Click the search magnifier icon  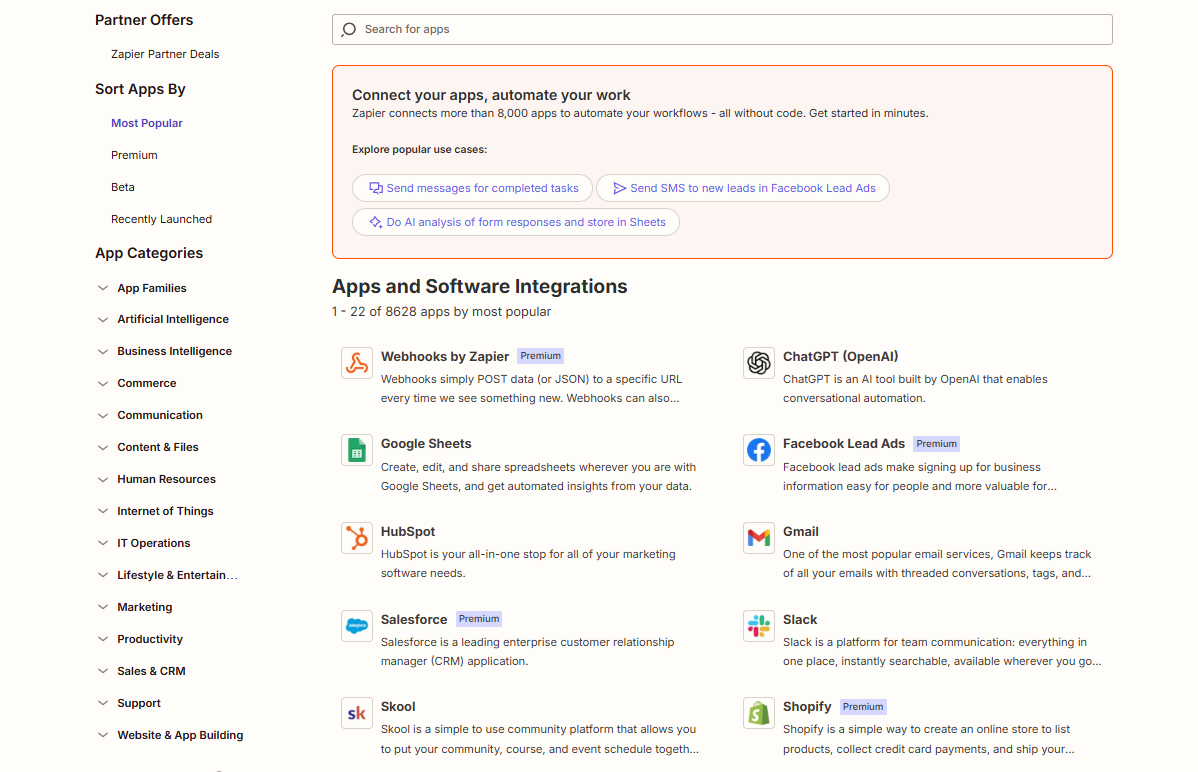coord(349,29)
